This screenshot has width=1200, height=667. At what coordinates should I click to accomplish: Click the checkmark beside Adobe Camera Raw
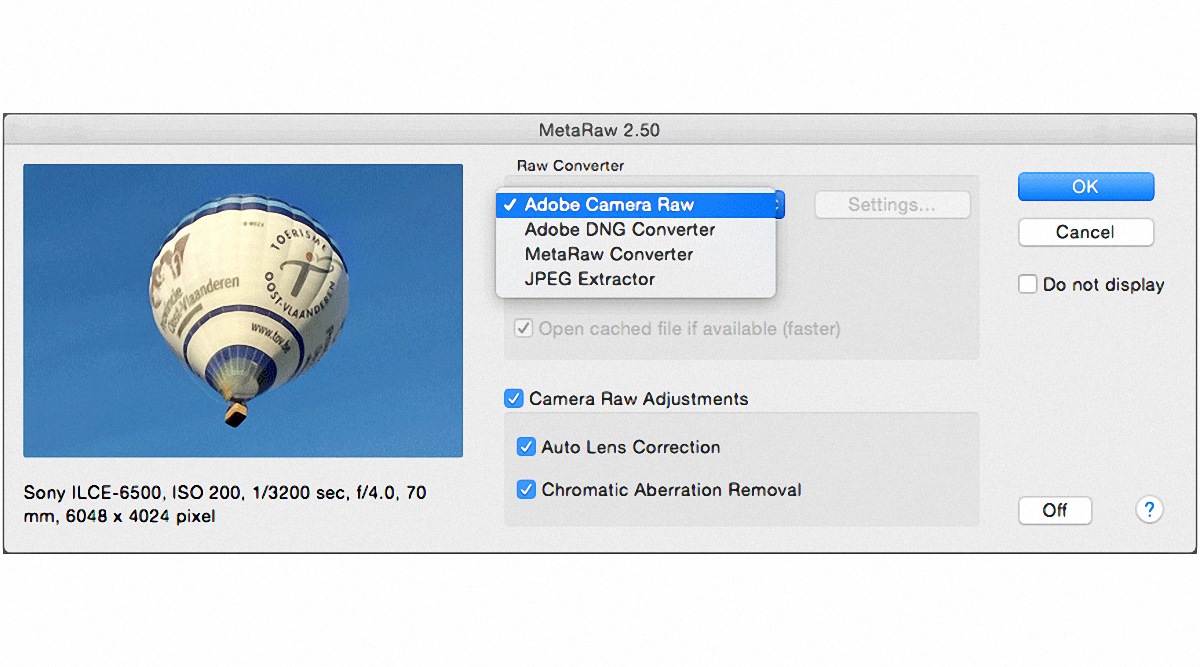click(x=510, y=205)
